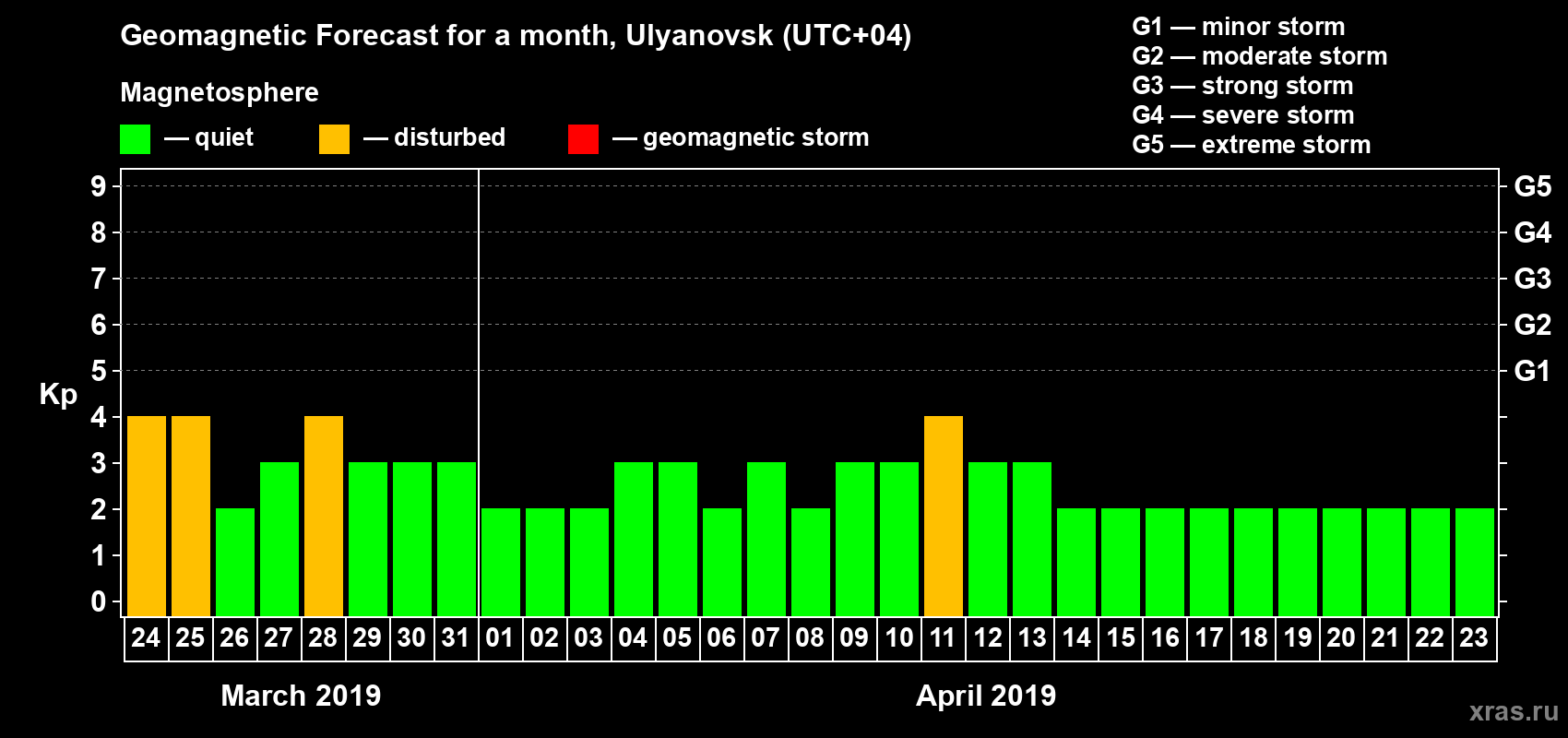Click the Magnetosphere heading

[220, 92]
